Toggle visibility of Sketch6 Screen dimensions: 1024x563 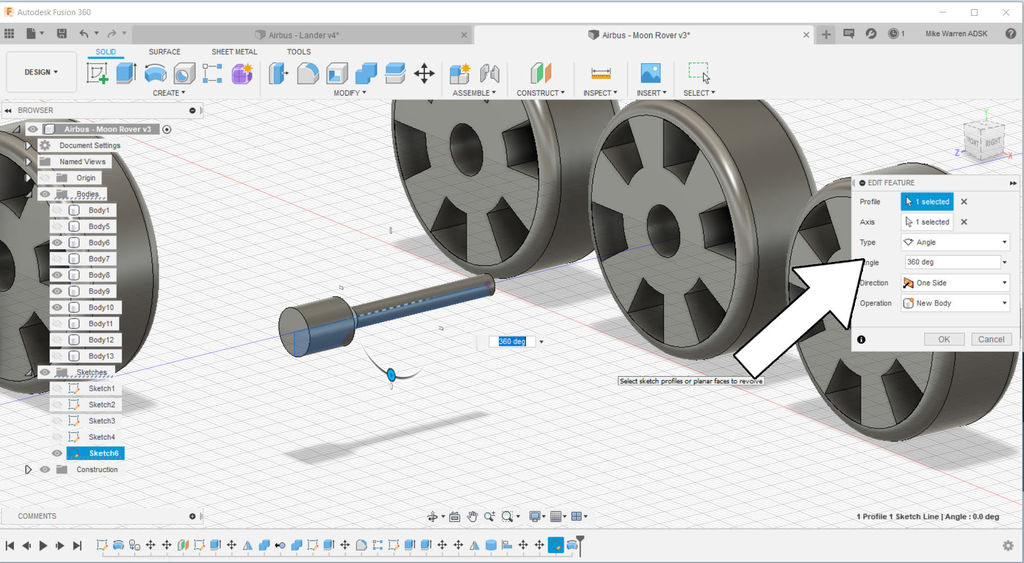click(57, 453)
